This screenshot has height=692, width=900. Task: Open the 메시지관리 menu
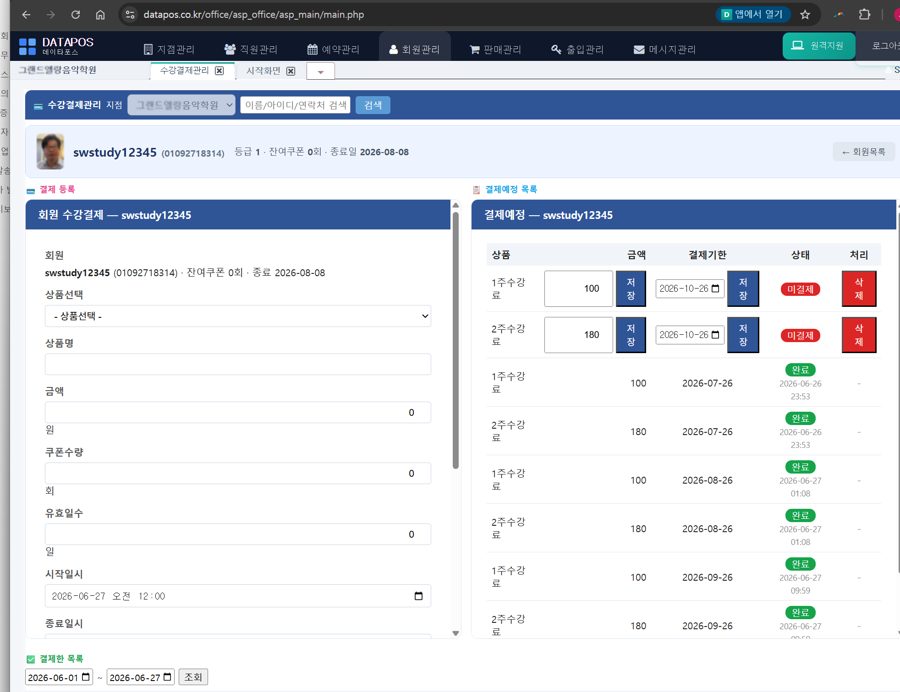click(x=665, y=49)
